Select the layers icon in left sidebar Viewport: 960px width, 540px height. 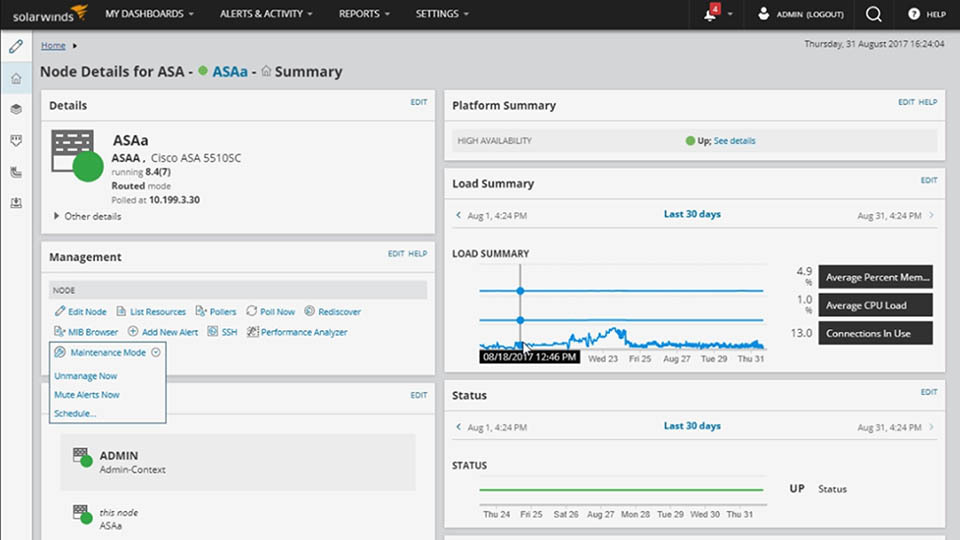16,109
